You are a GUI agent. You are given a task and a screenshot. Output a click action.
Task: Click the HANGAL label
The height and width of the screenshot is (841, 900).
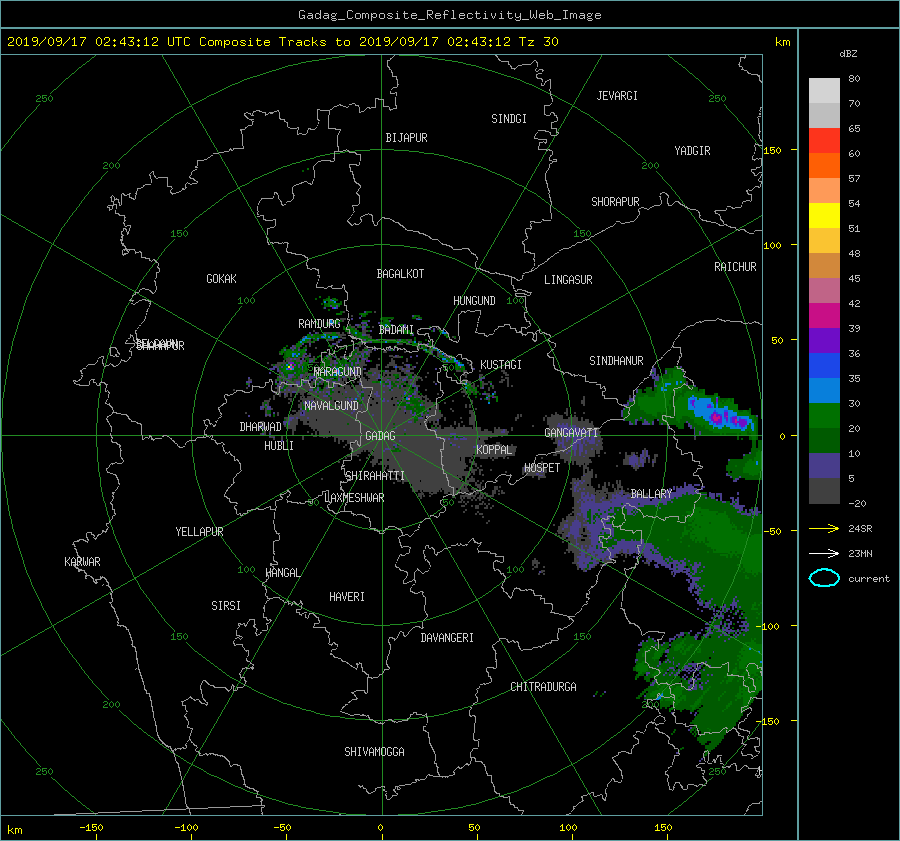point(282,573)
